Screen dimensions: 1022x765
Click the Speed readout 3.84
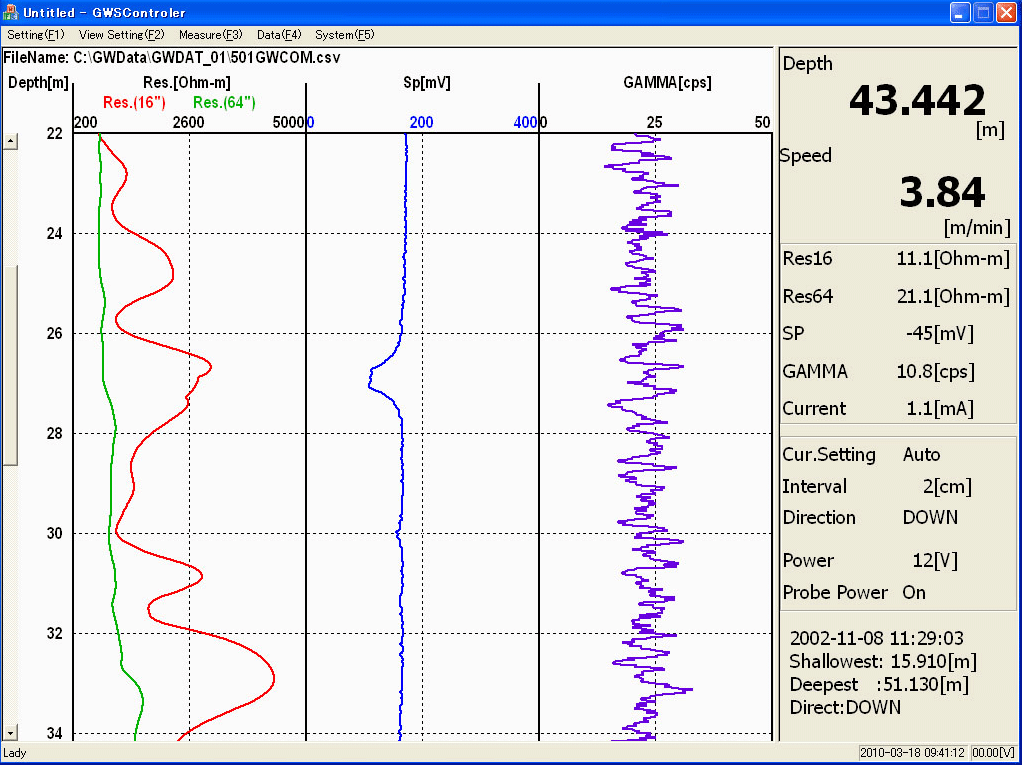coord(942,193)
